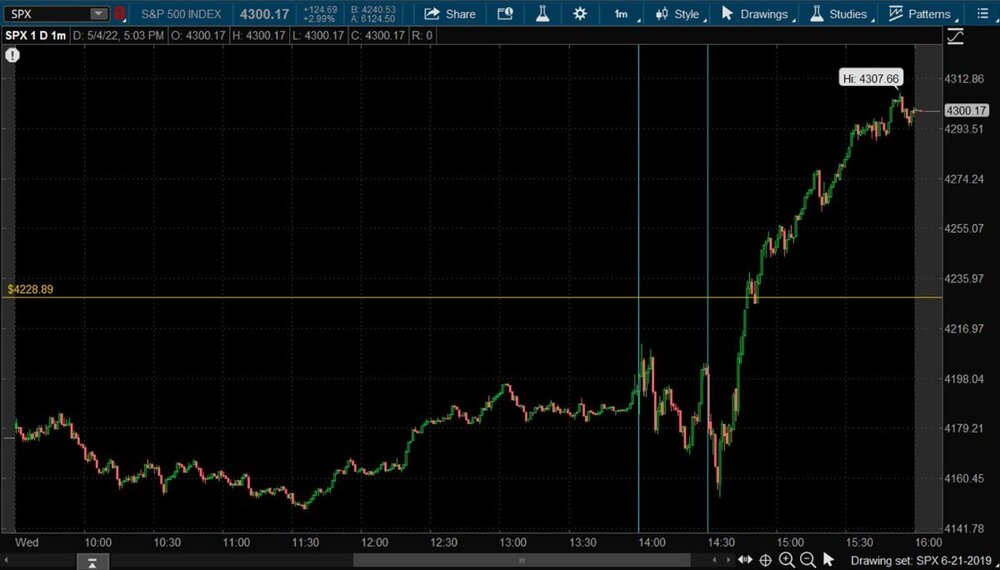
Task: Select the pointer arrow tool at bottom
Action: (829, 560)
